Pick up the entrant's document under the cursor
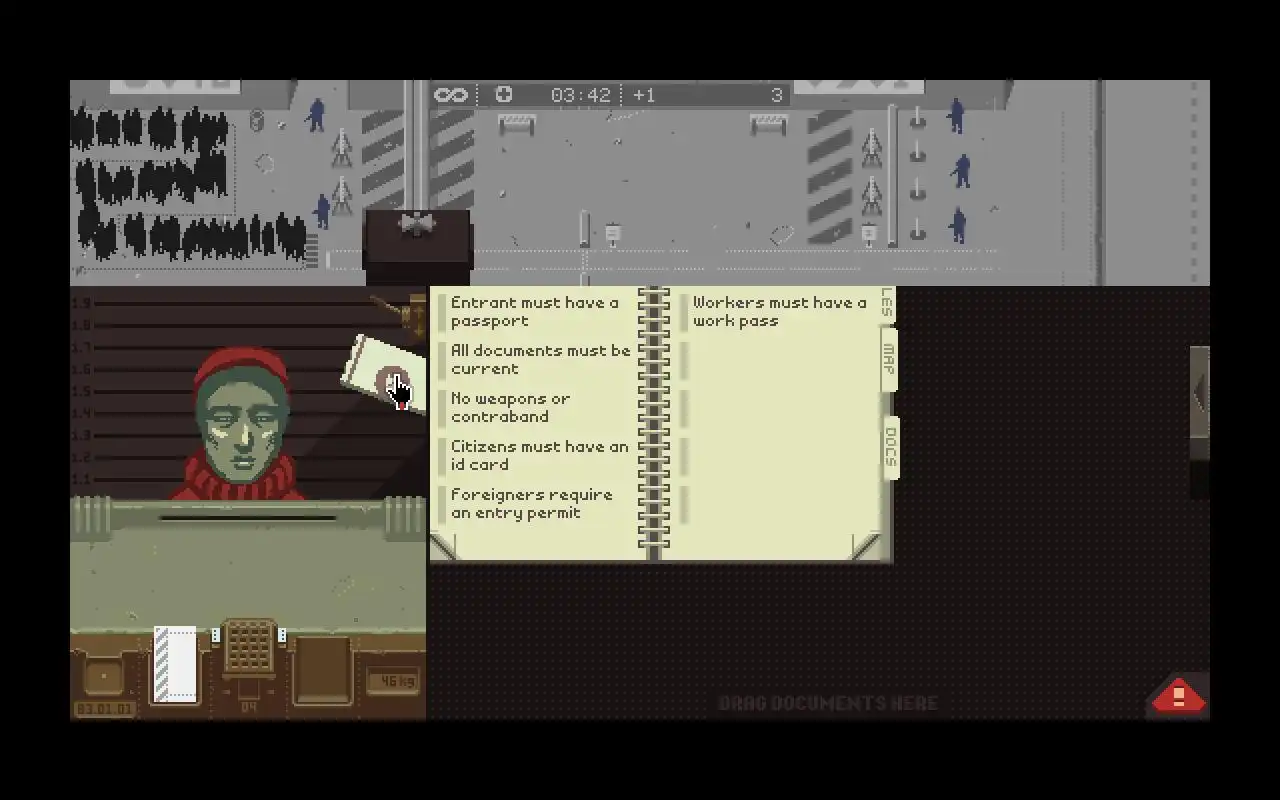Image resolution: width=1280 pixels, height=800 pixels. coord(385,374)
